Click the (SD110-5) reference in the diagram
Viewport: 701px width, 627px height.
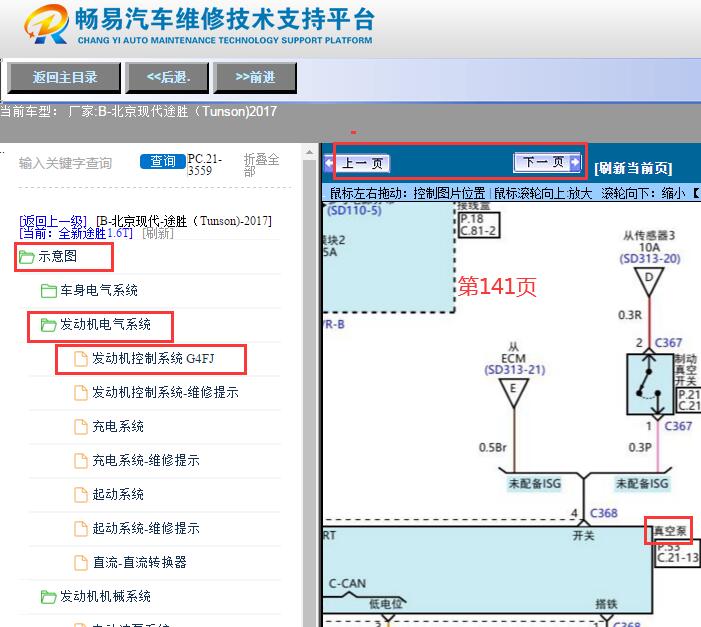pos(354,210)
